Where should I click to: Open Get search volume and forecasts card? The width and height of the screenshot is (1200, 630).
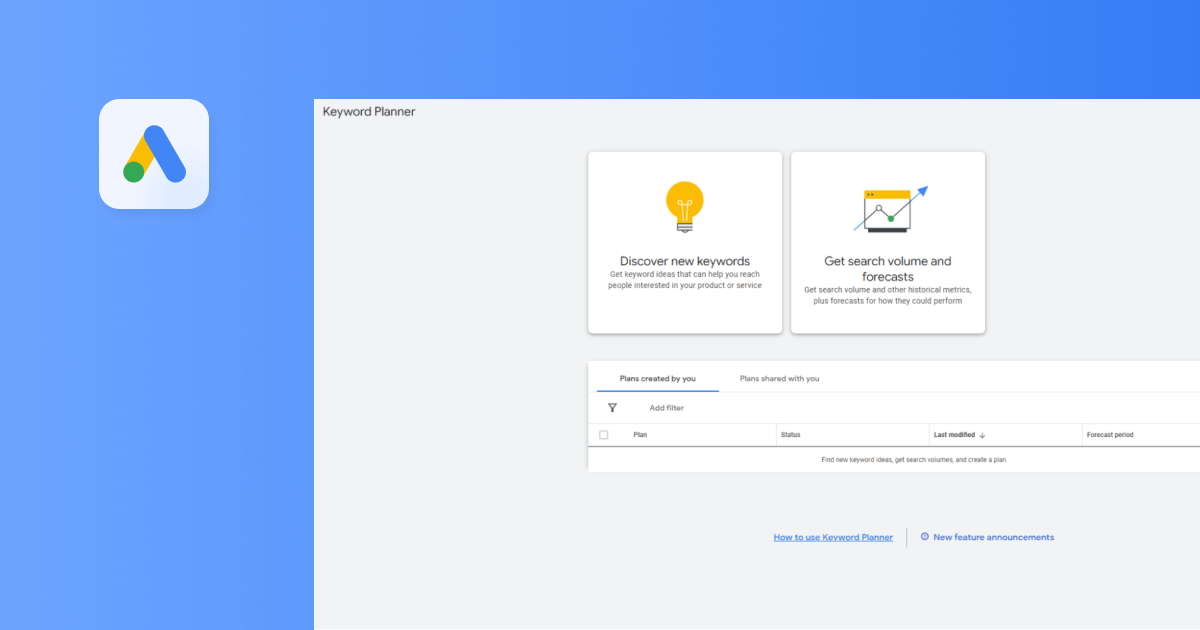pos(888,242)
